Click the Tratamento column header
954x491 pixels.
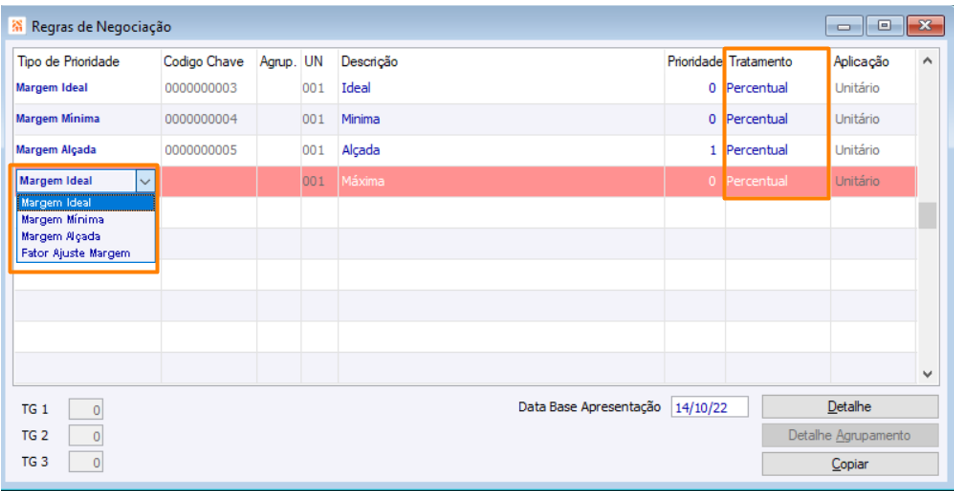click(761, 61)
